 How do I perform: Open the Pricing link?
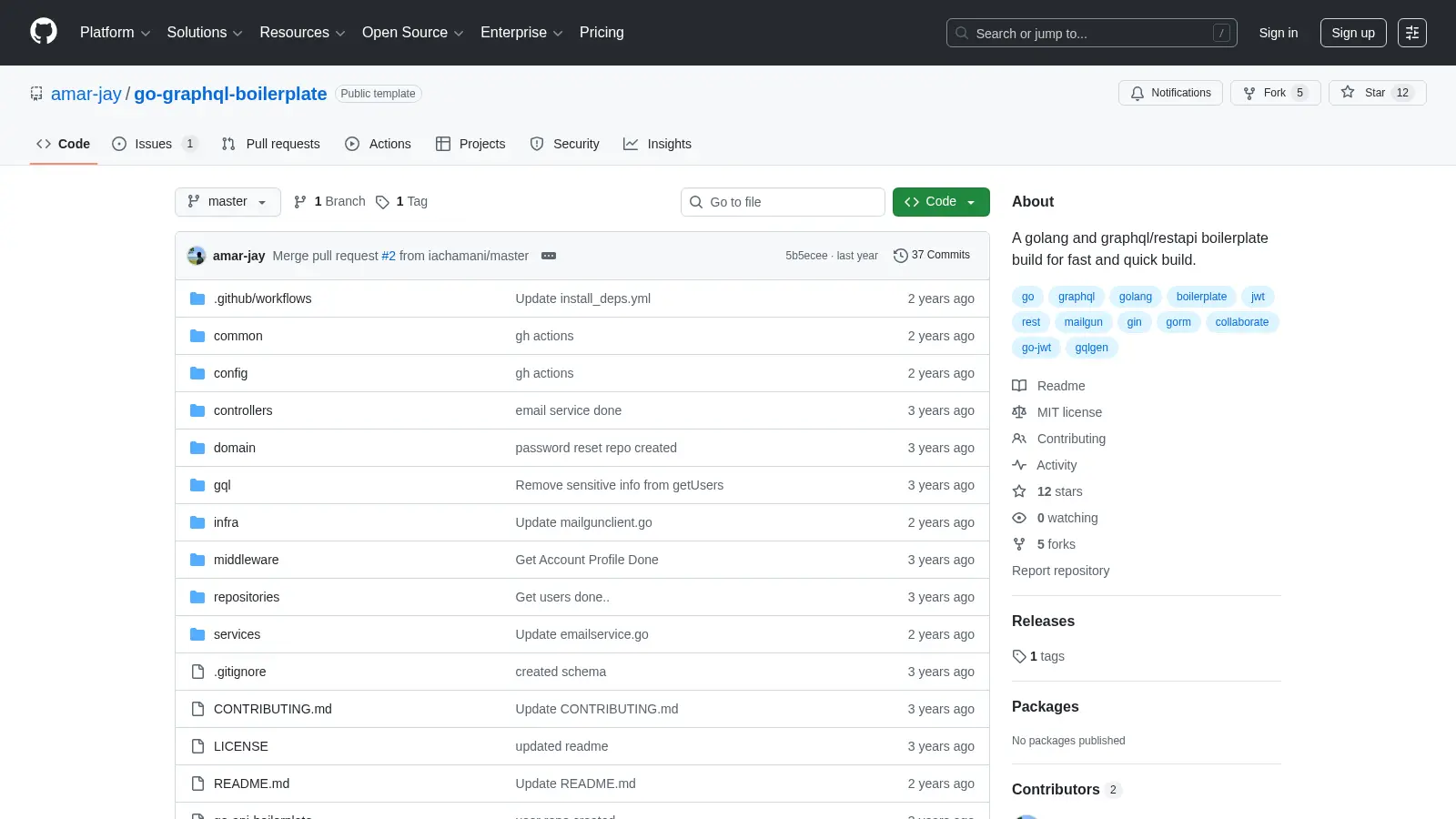pyautogui.click(x=602, y=33)
